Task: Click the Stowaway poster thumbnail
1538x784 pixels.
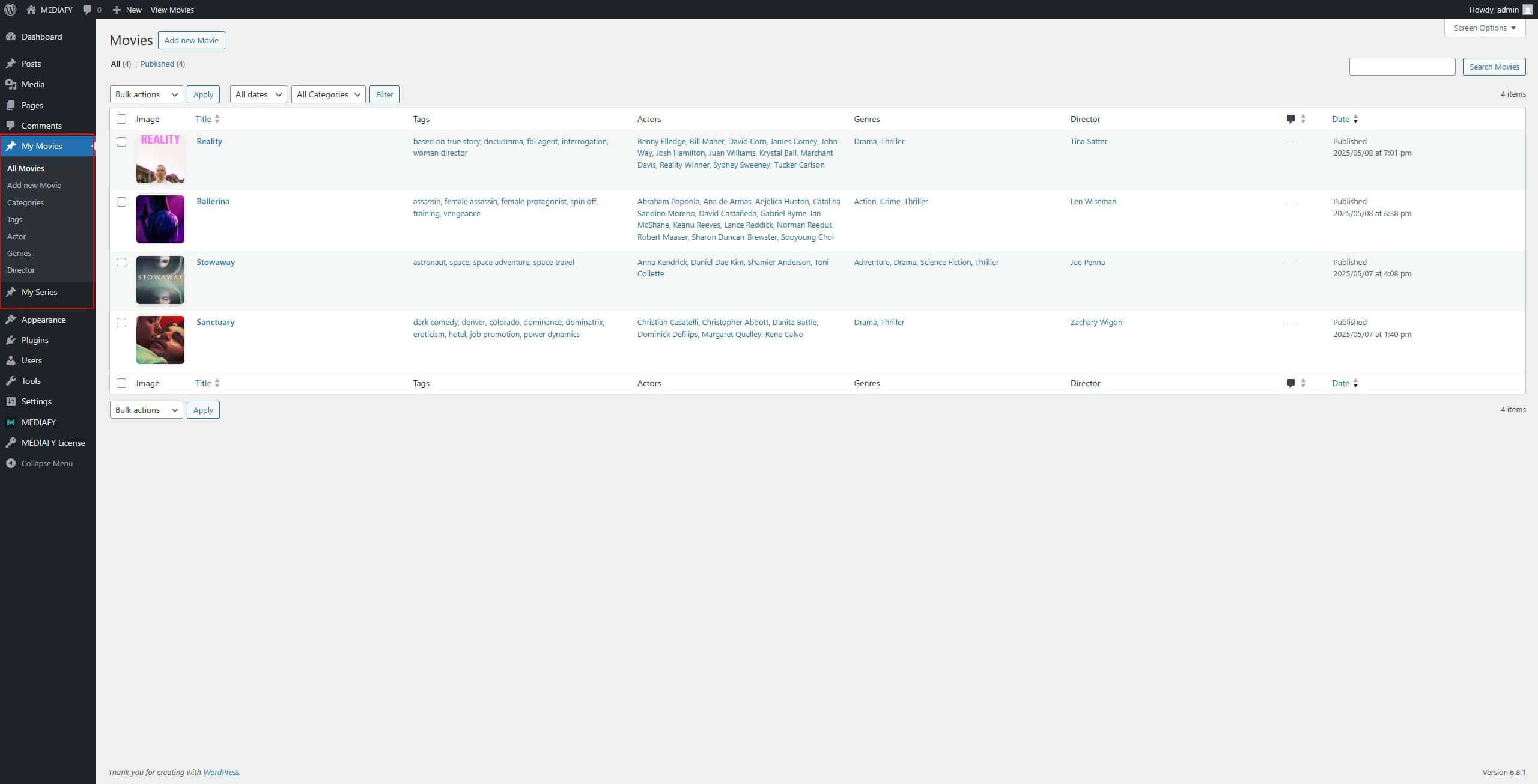Action: [160, 280]
